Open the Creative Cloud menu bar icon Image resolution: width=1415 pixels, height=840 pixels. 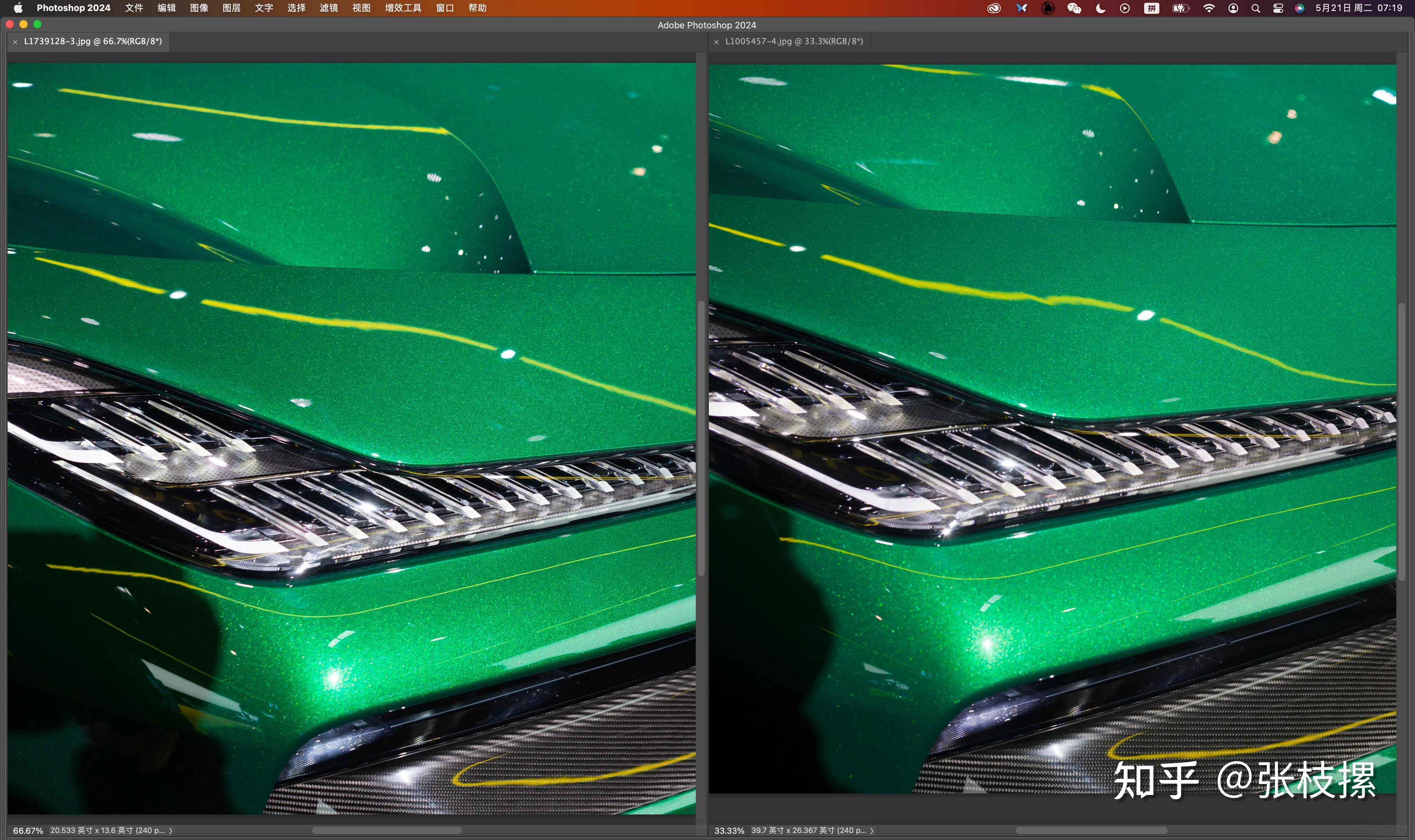[x=993, y=8]
